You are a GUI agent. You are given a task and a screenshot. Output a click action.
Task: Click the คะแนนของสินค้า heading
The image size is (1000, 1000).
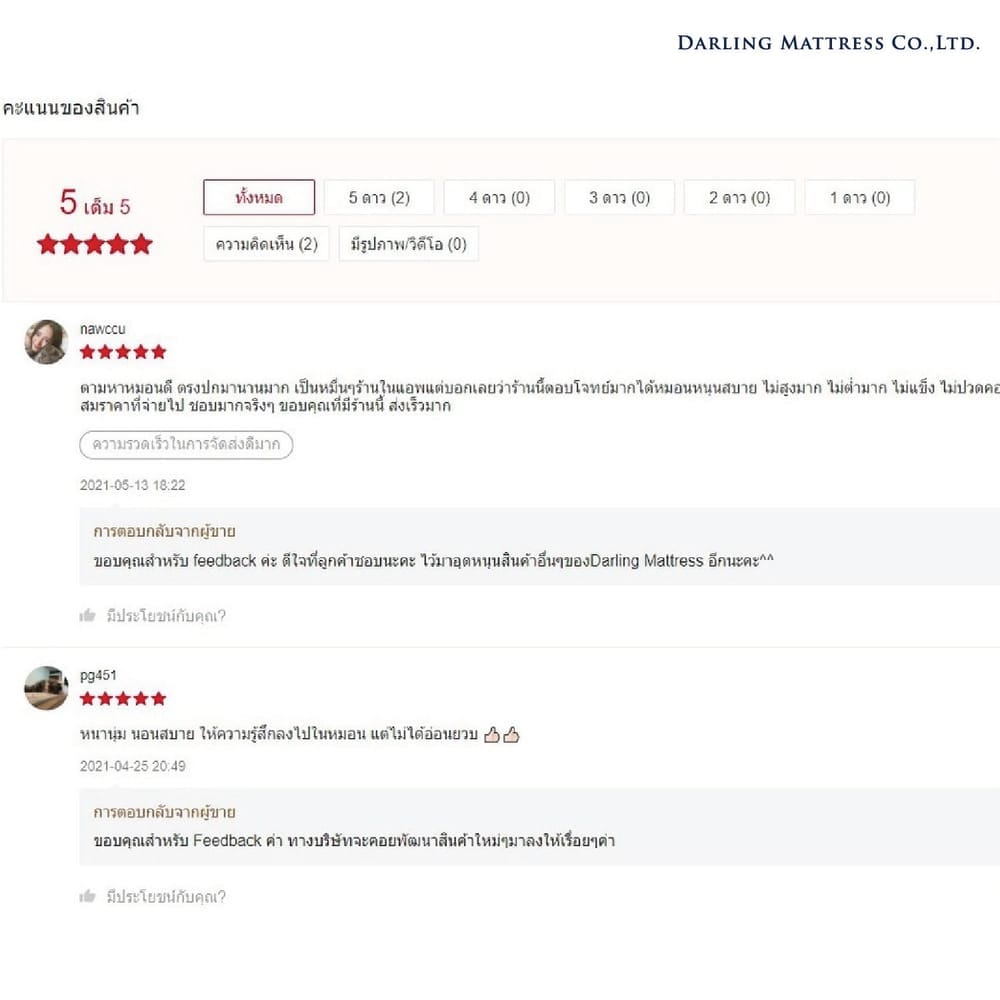pyautogui.click(x=71, y=107)
